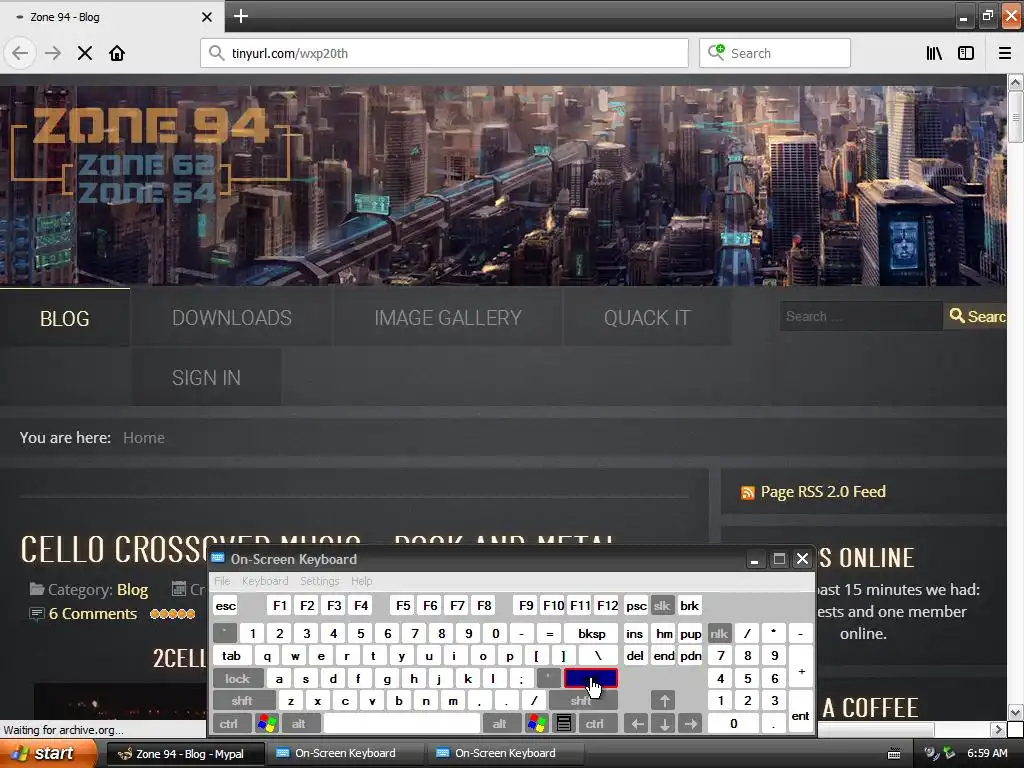This screenshot has height=768, width=1024.
Task: Click the URL address bar
Action: click(444, 53)
